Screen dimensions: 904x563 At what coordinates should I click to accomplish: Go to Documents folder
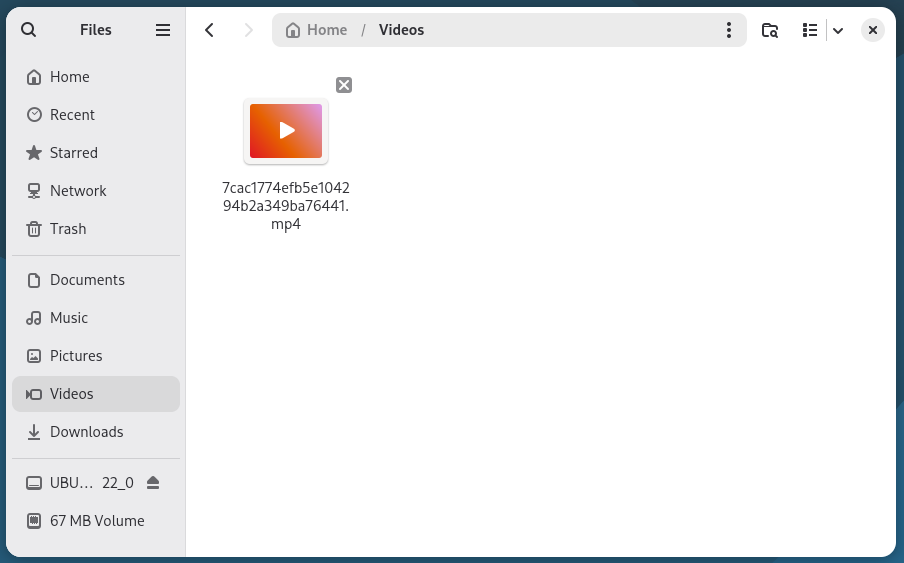click(x=87, y=280)
